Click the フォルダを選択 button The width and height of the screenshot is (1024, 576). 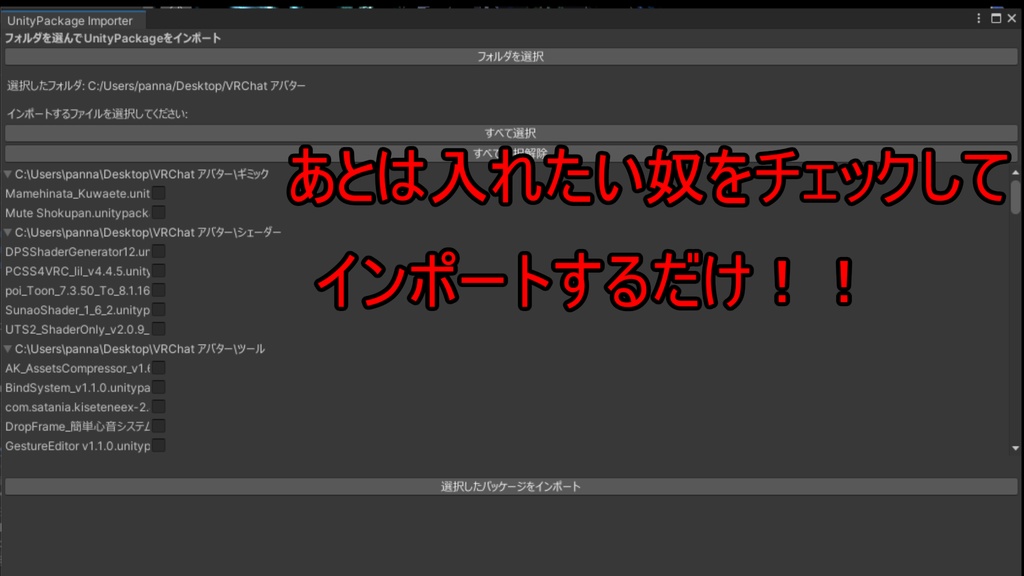click(x=512, y=57)
